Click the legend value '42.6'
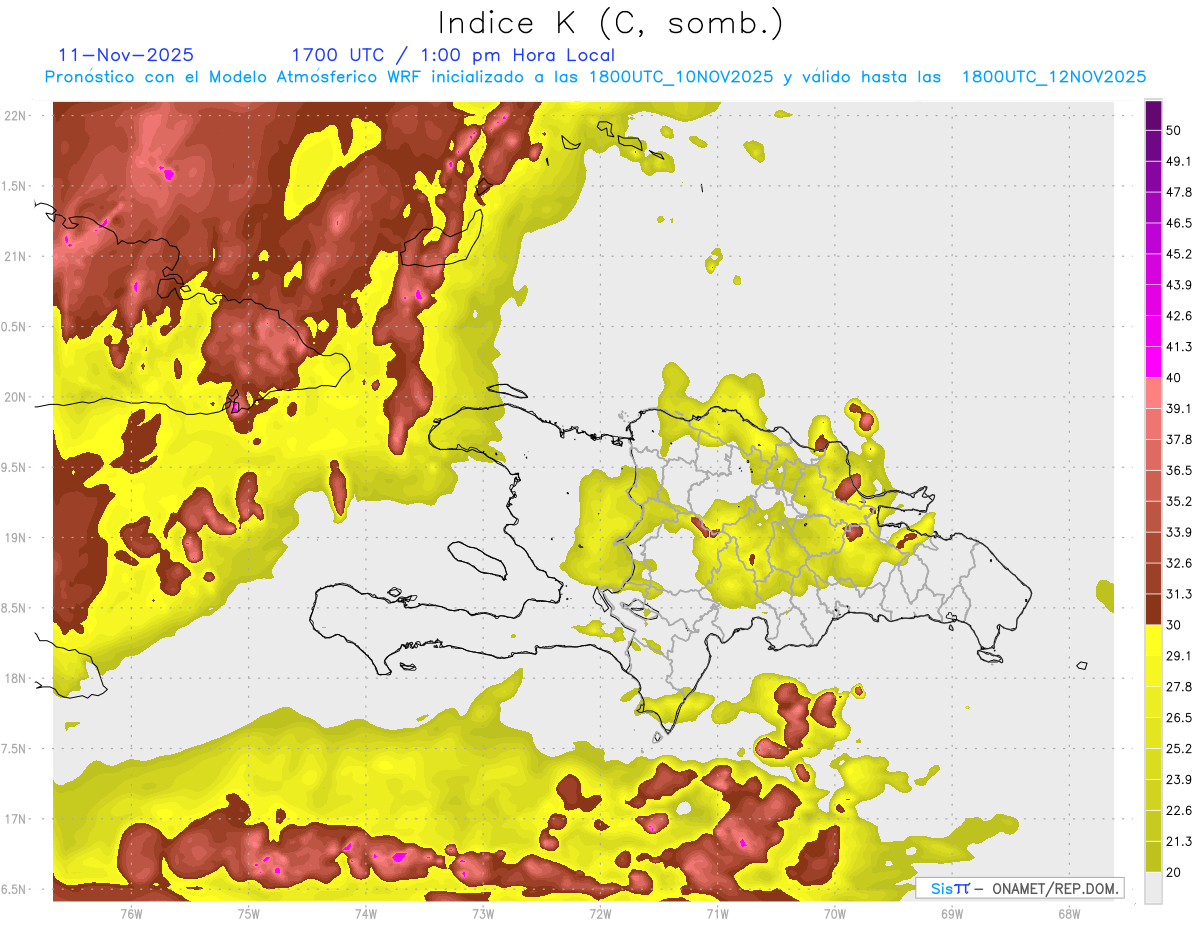This screenshot has height=927, width=1200. [1179, 316]
